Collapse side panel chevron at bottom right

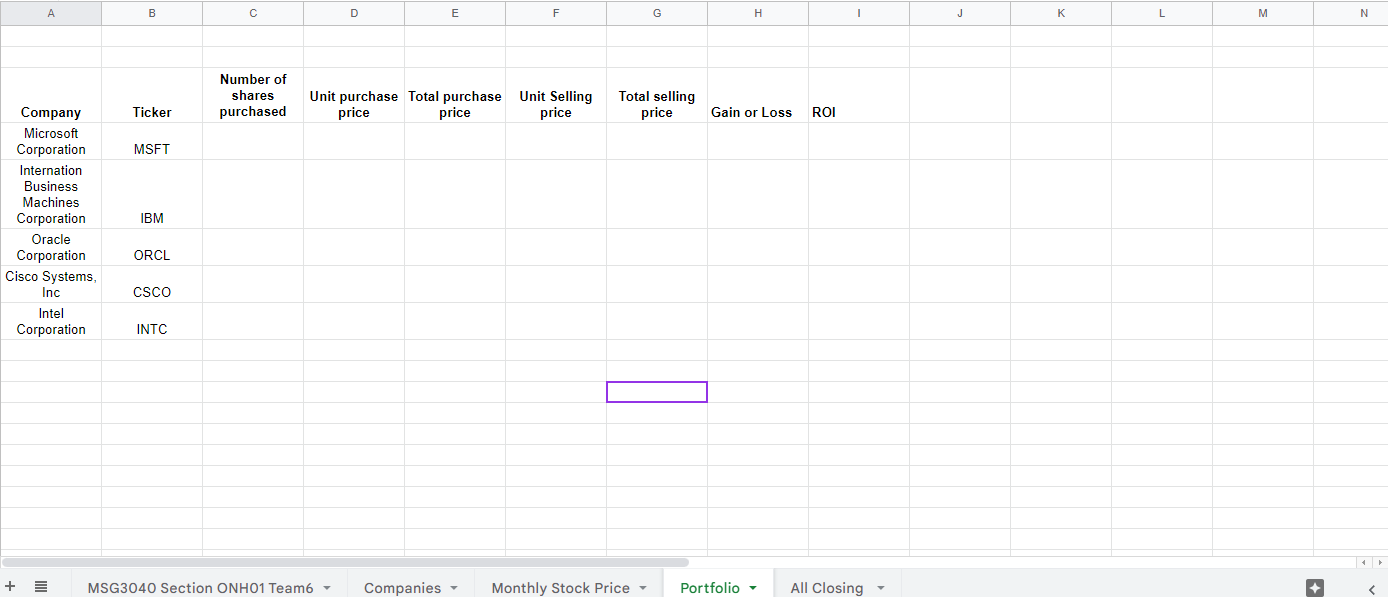coord(1372,589)
